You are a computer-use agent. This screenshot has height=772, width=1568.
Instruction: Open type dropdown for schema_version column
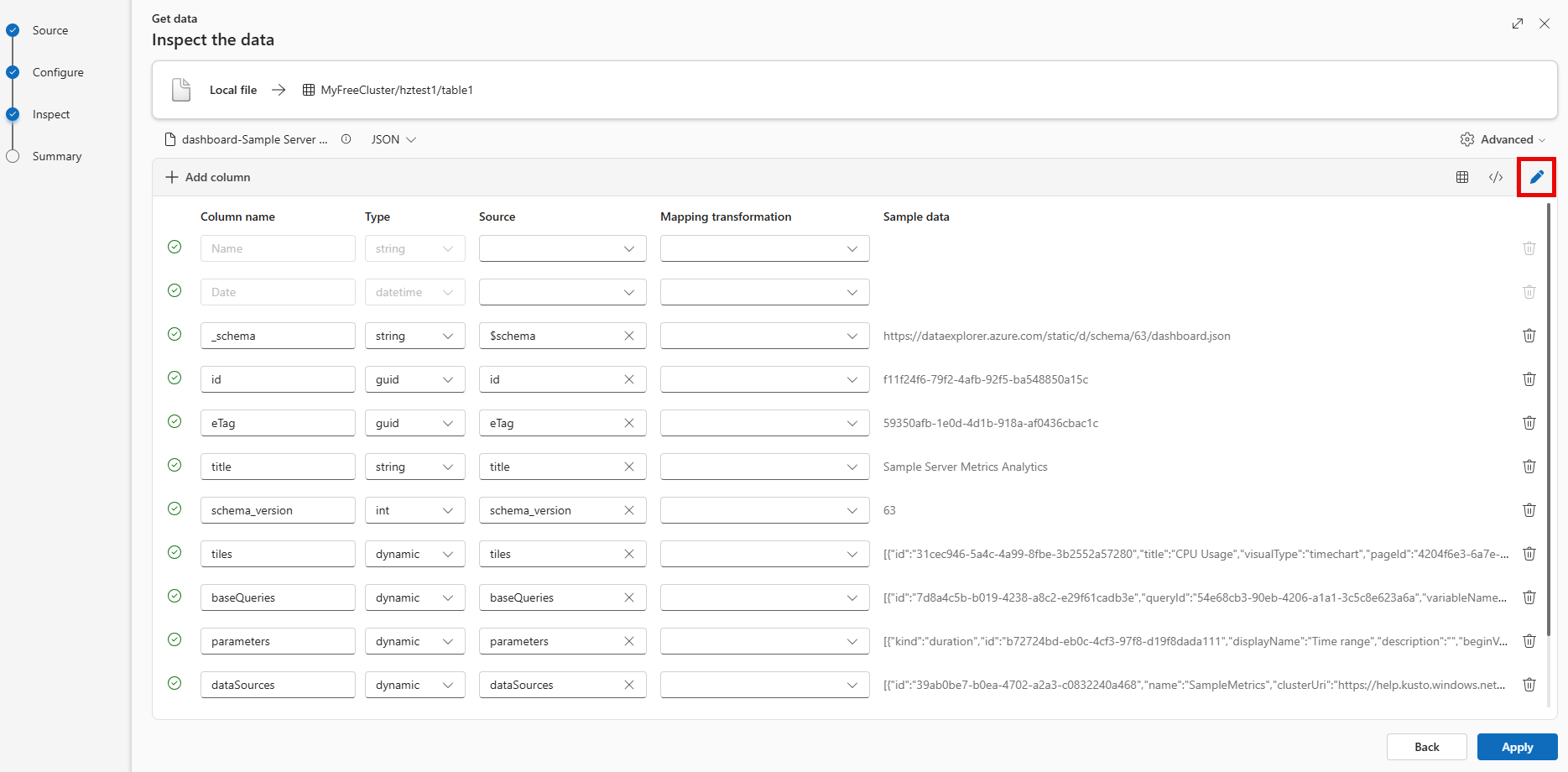[414, 510]
